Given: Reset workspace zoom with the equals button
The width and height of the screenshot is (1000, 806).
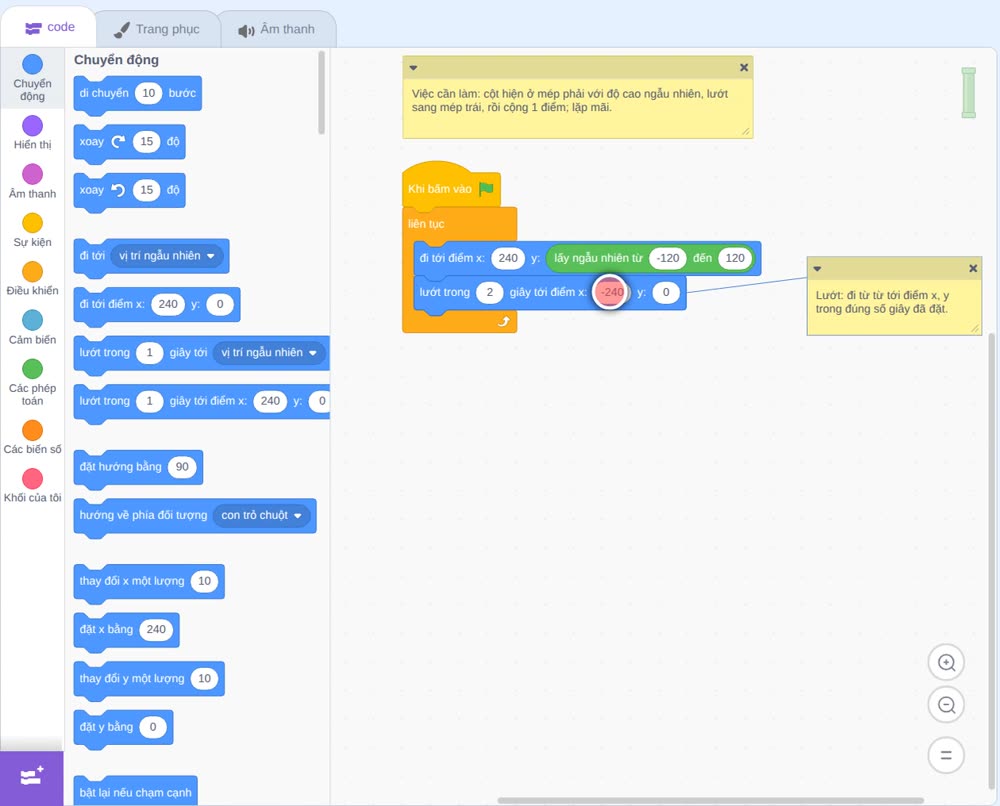Looking at the screenshot, I should [x=946, y=756].
